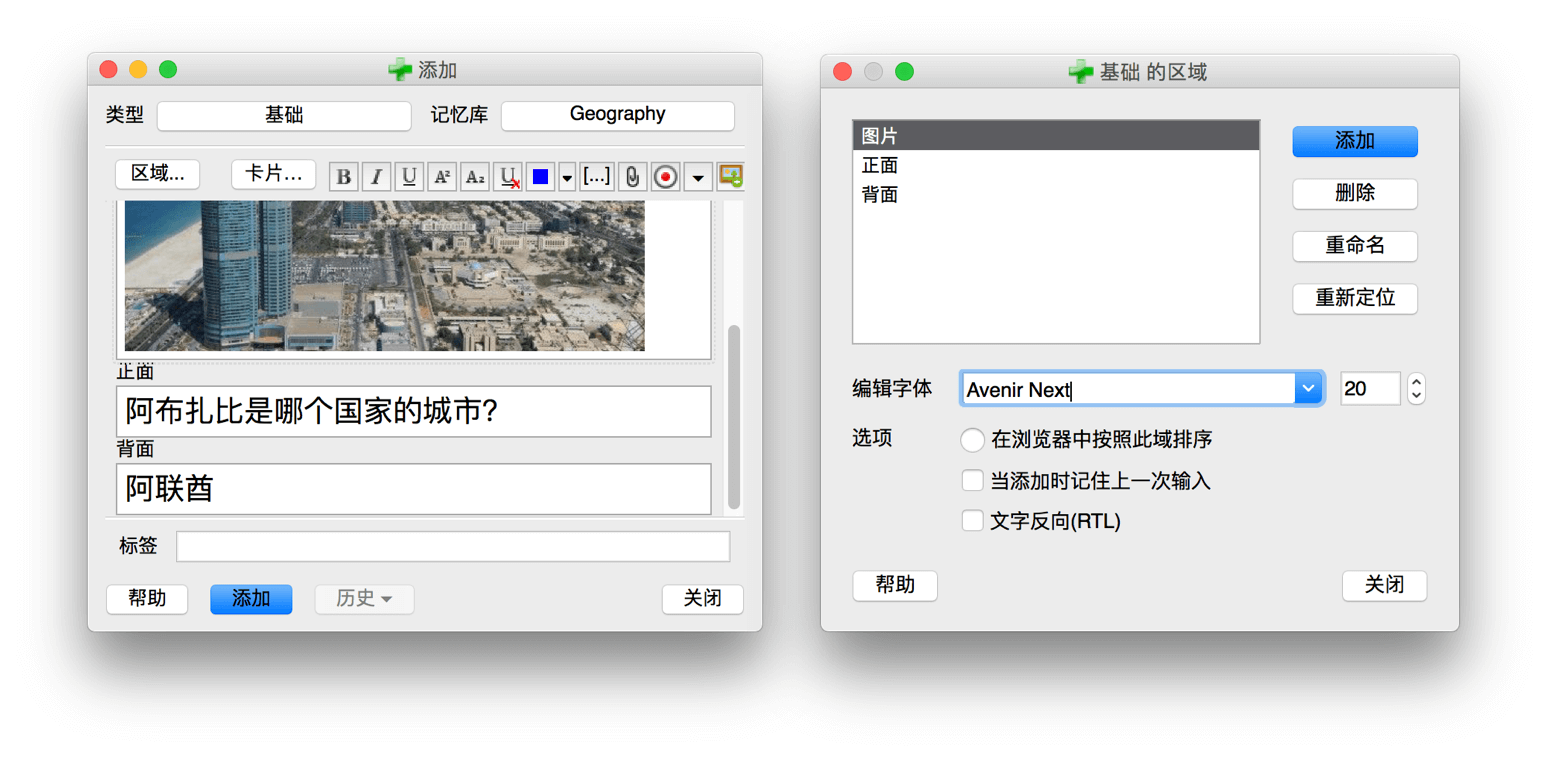Click the font size stepper arrows
Viewport: 1550px width, 760px height.
coord(1416,389)
